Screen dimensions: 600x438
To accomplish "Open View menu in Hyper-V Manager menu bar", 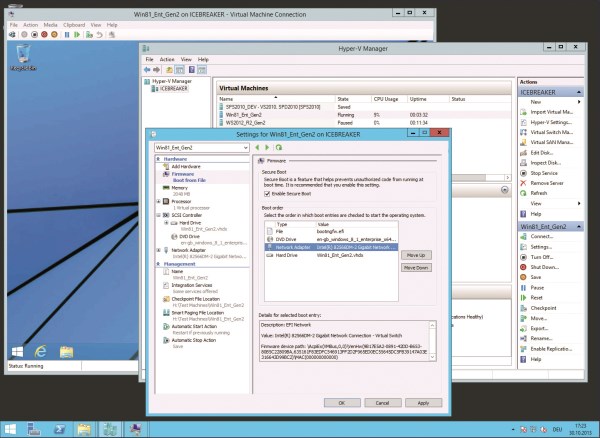I will 186,59.
